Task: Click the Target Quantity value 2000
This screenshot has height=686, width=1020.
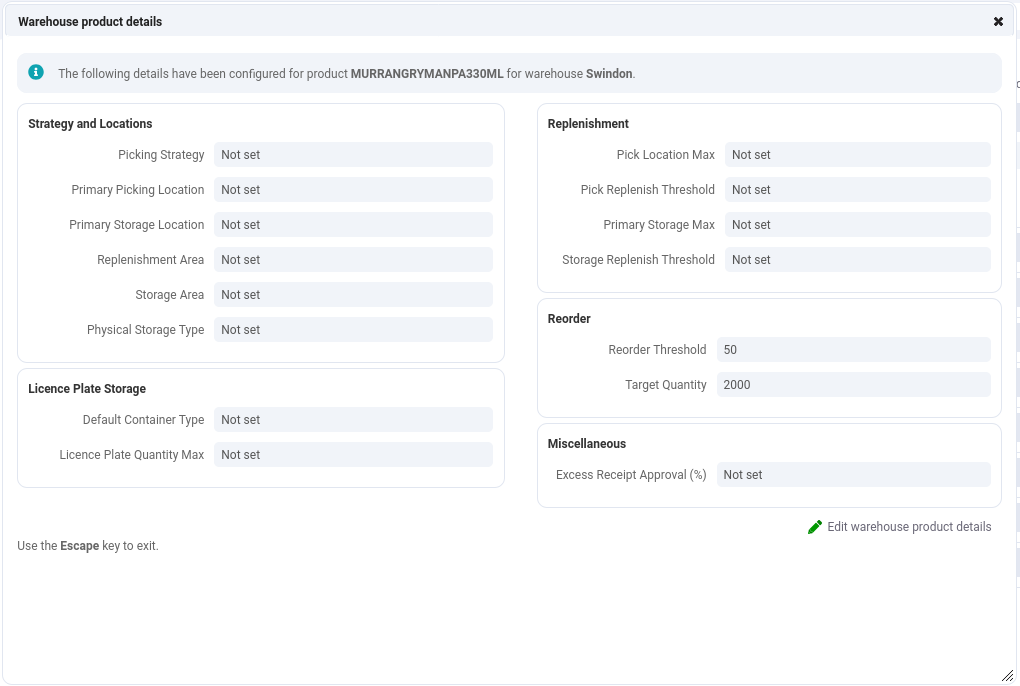Action: 853,385
